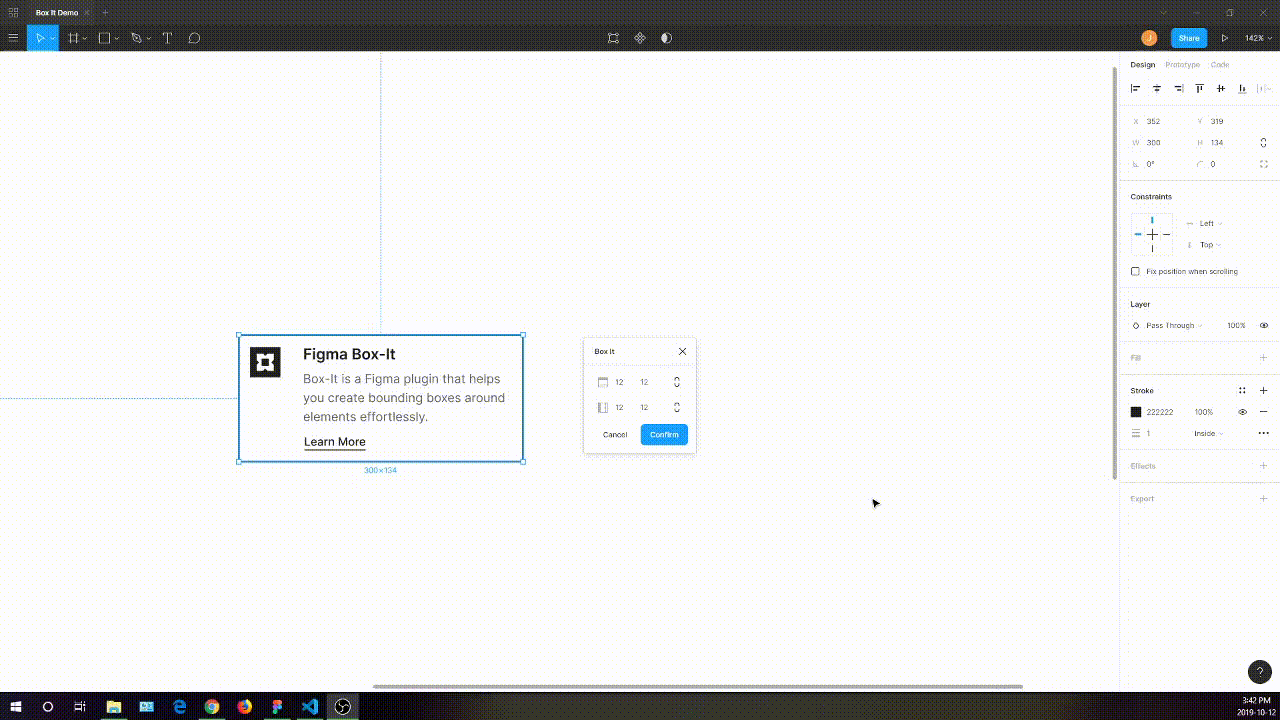The width and height of the screenshot is (1280, 720).
Task: Click the Present play icon near Share
Action: [x=1225, y=38]
